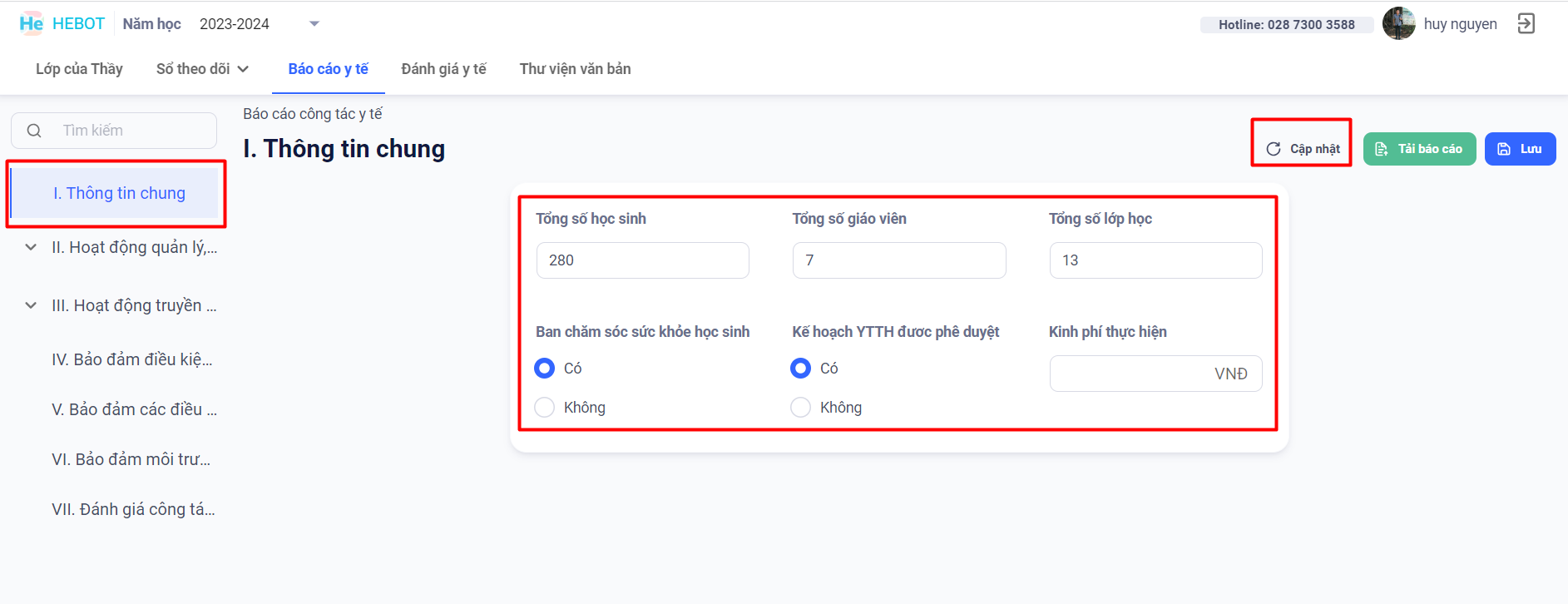Select Không for Ban chăm sóc sức khỏe
Screen dimensions: 1568x604
click(x=545, y=407)
